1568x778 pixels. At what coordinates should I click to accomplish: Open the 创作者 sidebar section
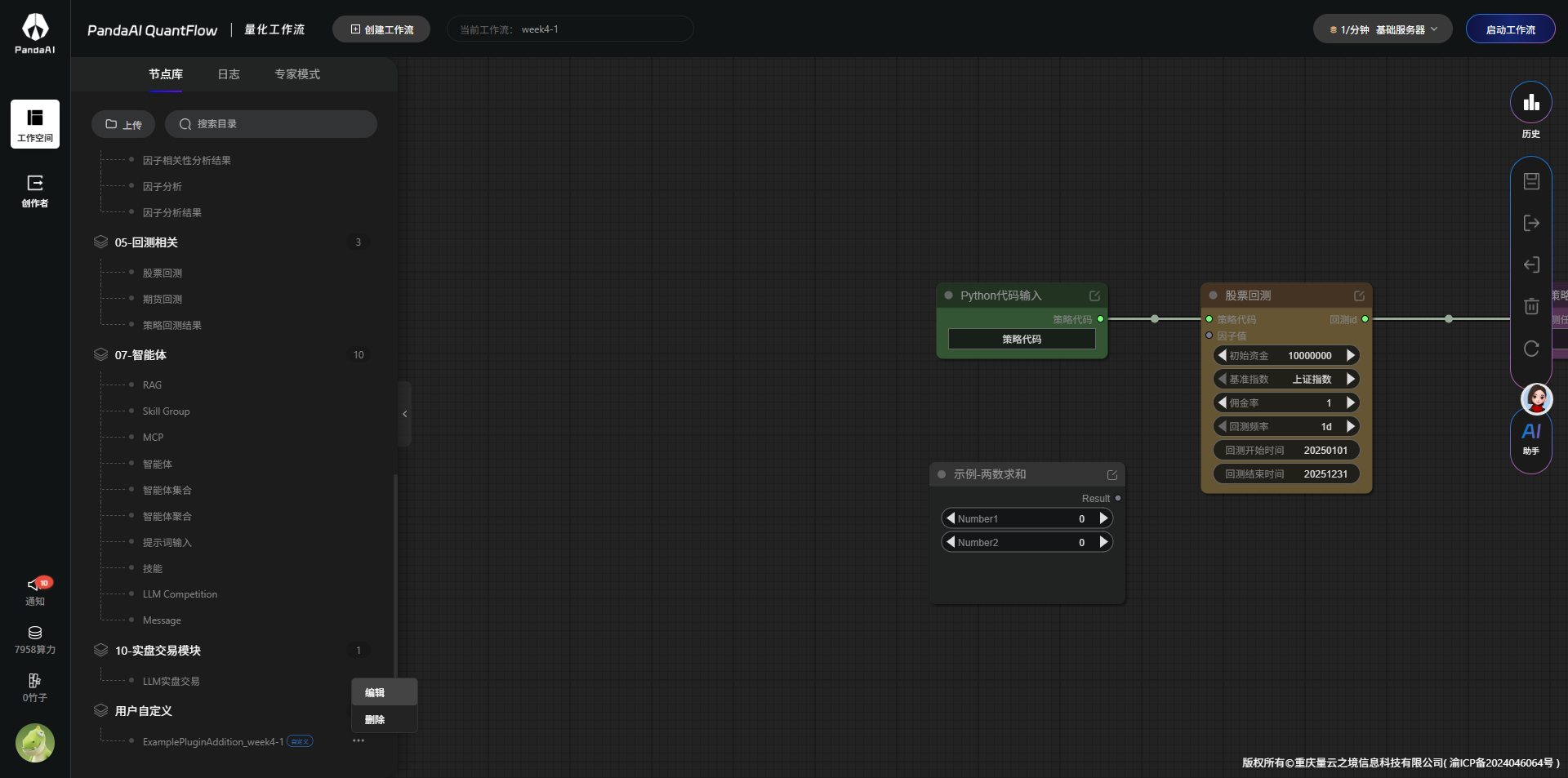pos(35,191)
